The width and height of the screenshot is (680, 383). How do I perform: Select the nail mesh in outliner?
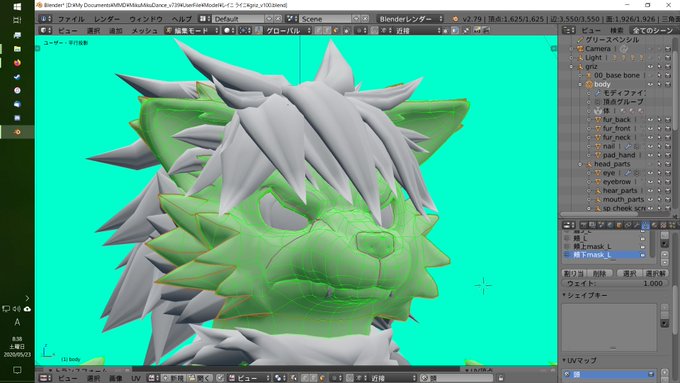tap(609, 146)
